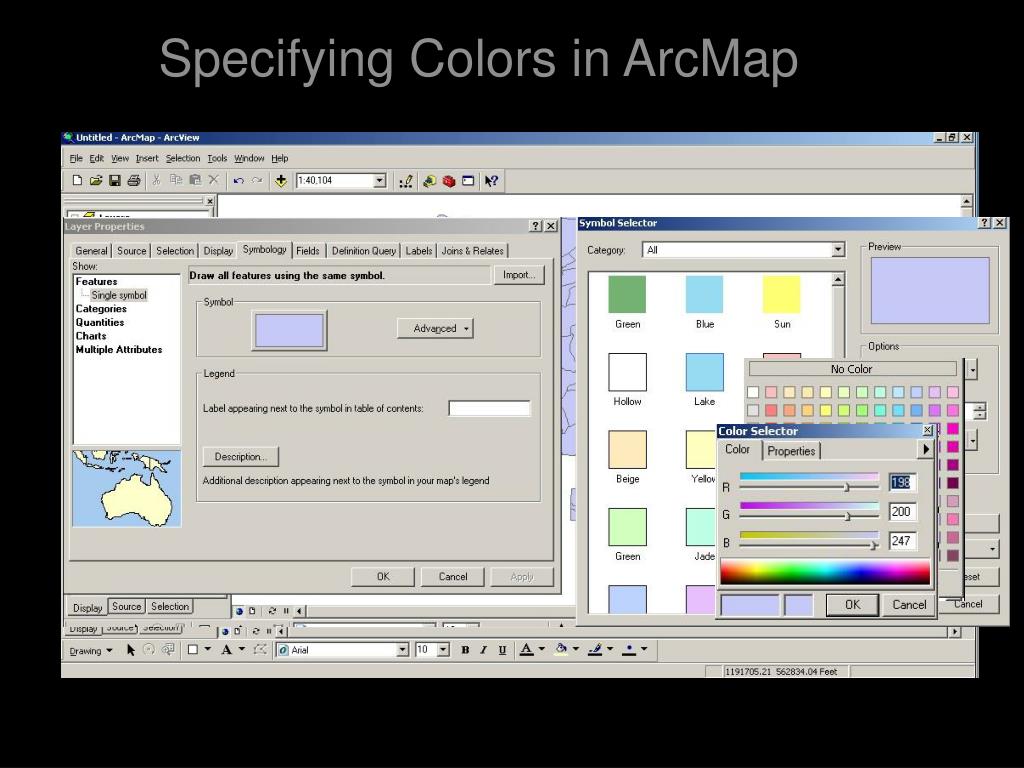Open a map with the Open icon
Screen dimensions: 1024x768
coord(96,181)
